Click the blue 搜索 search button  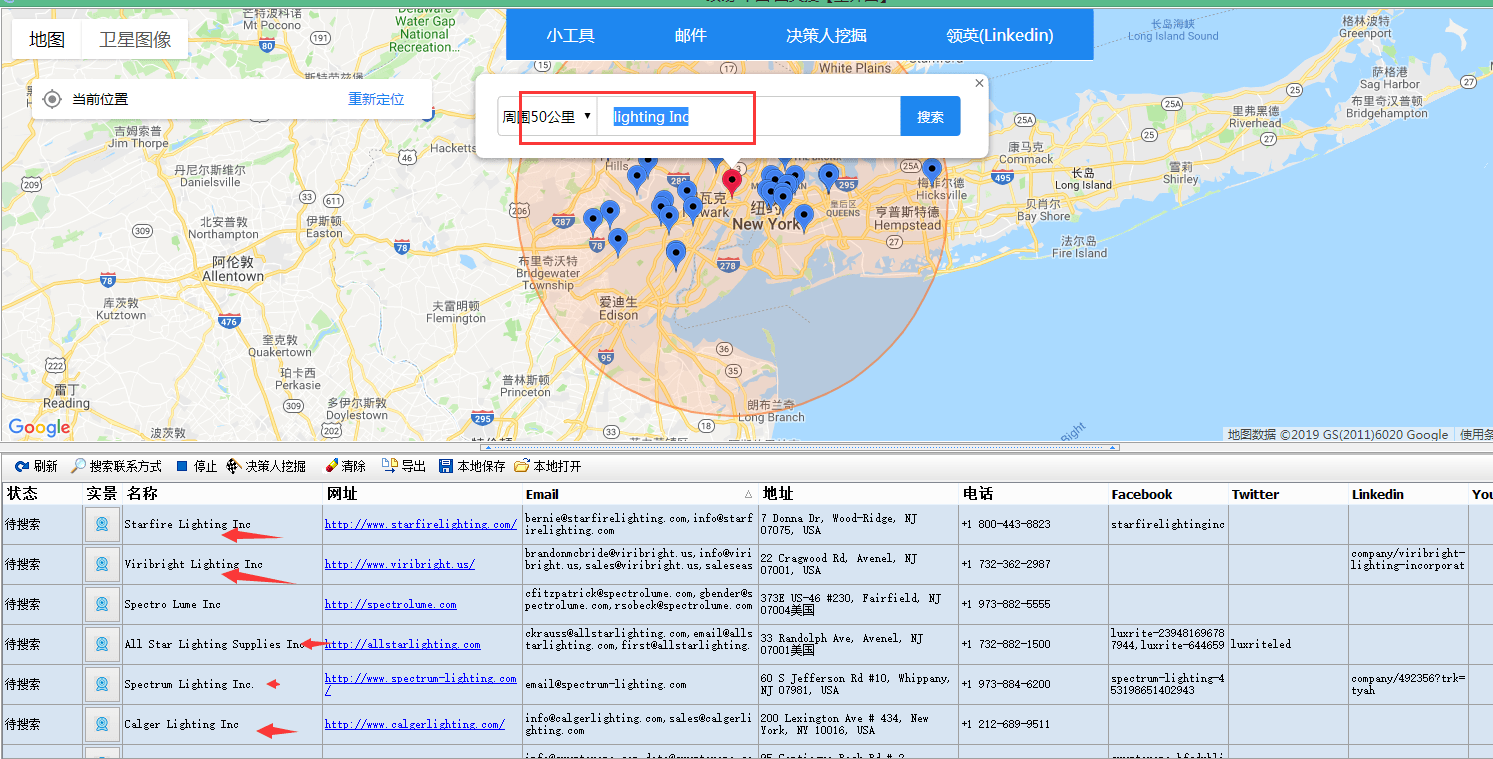coord(930,116)
